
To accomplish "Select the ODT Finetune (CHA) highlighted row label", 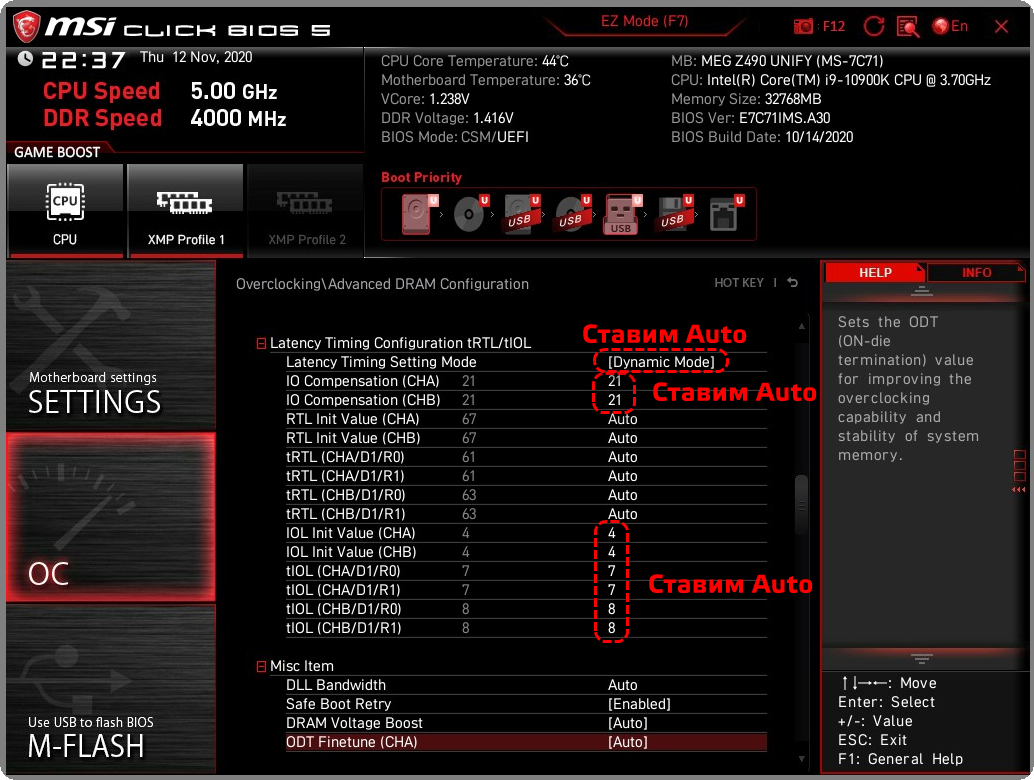I will point(351,742).
